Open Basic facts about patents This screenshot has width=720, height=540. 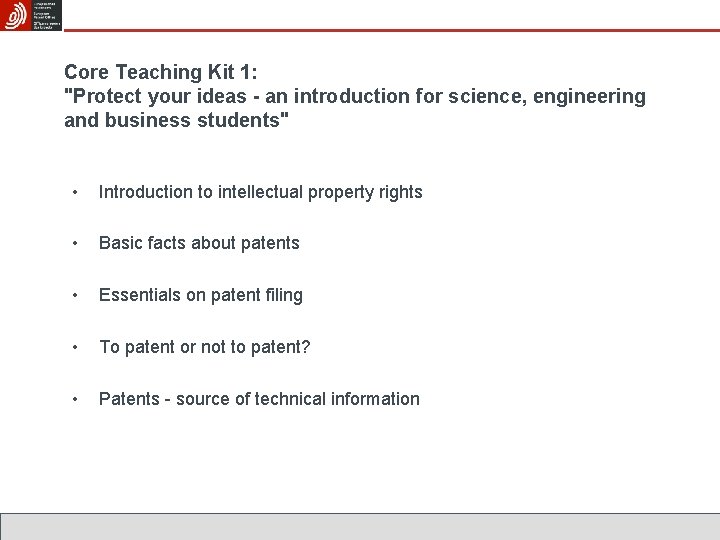[x=199, y=243]
